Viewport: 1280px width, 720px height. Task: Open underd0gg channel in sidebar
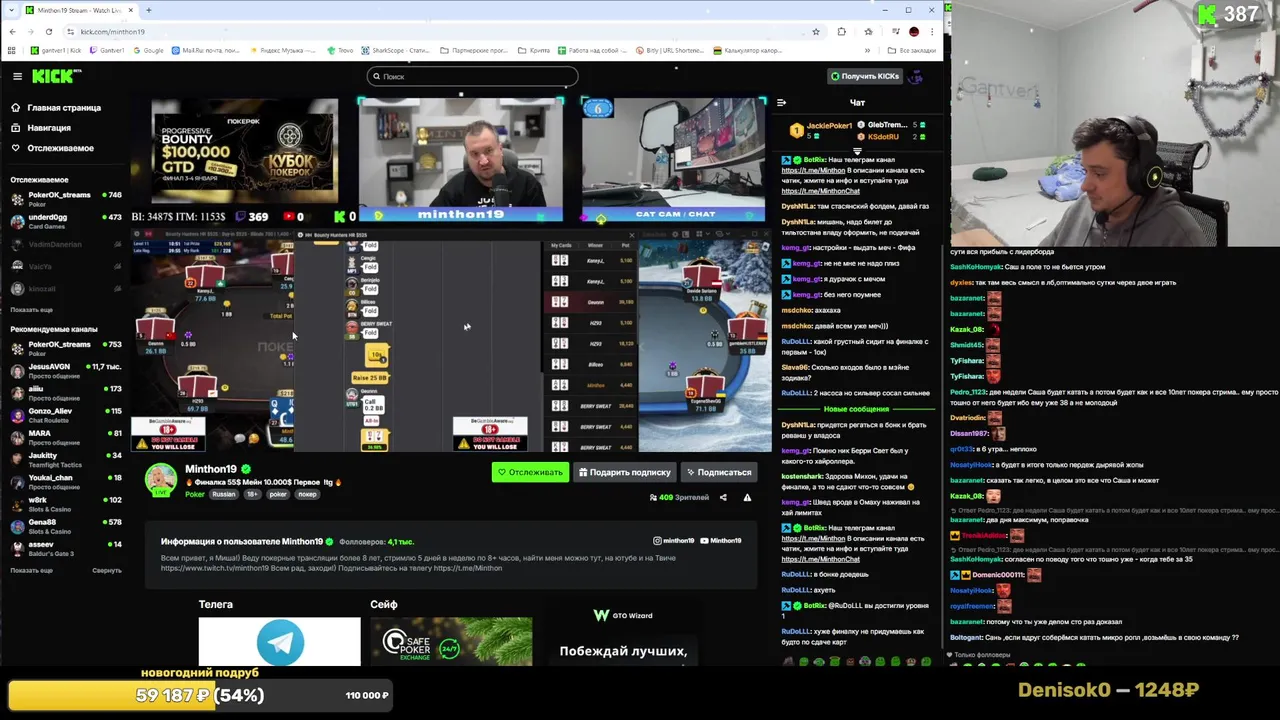(65, 220)
